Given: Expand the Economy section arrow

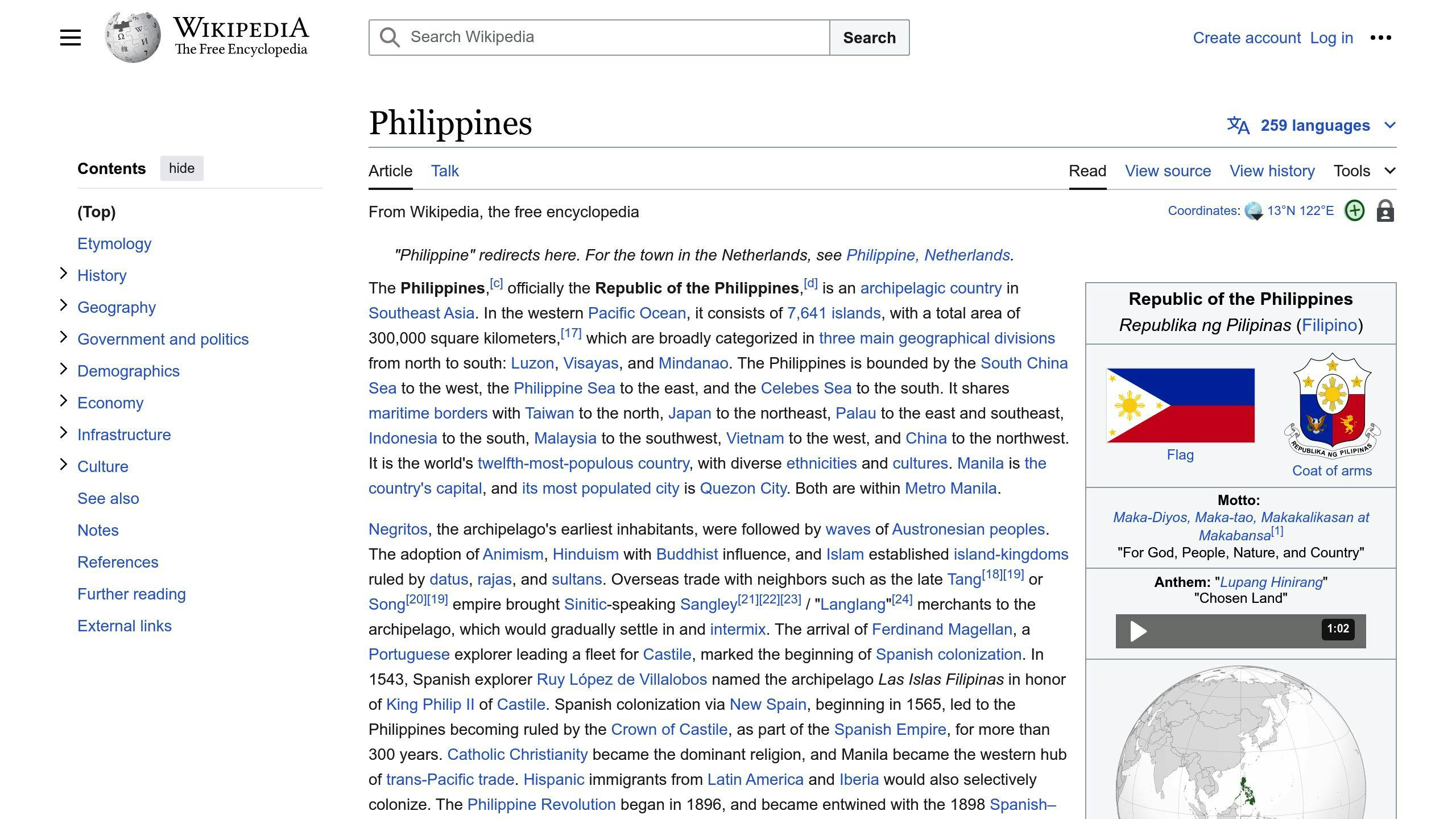Looking at the screenshot, I should [x=64, y=402].
